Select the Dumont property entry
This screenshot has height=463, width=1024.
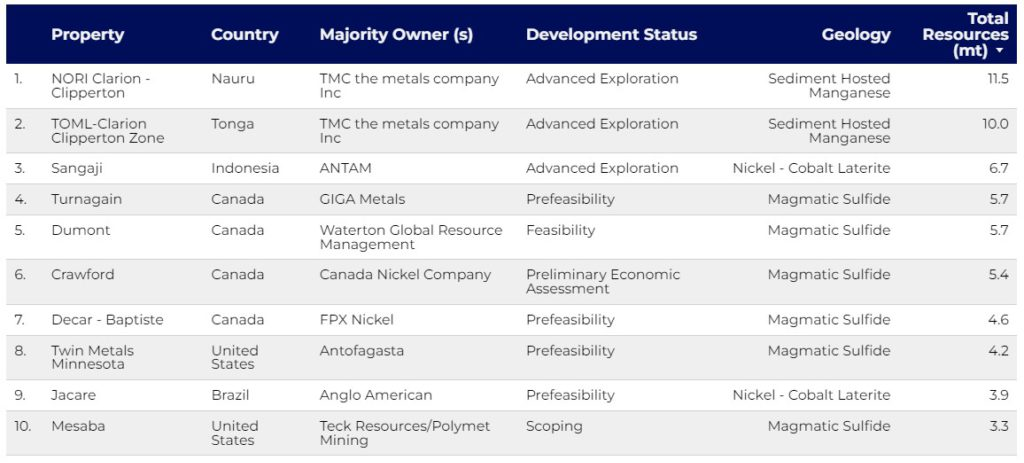click(81, 230)
